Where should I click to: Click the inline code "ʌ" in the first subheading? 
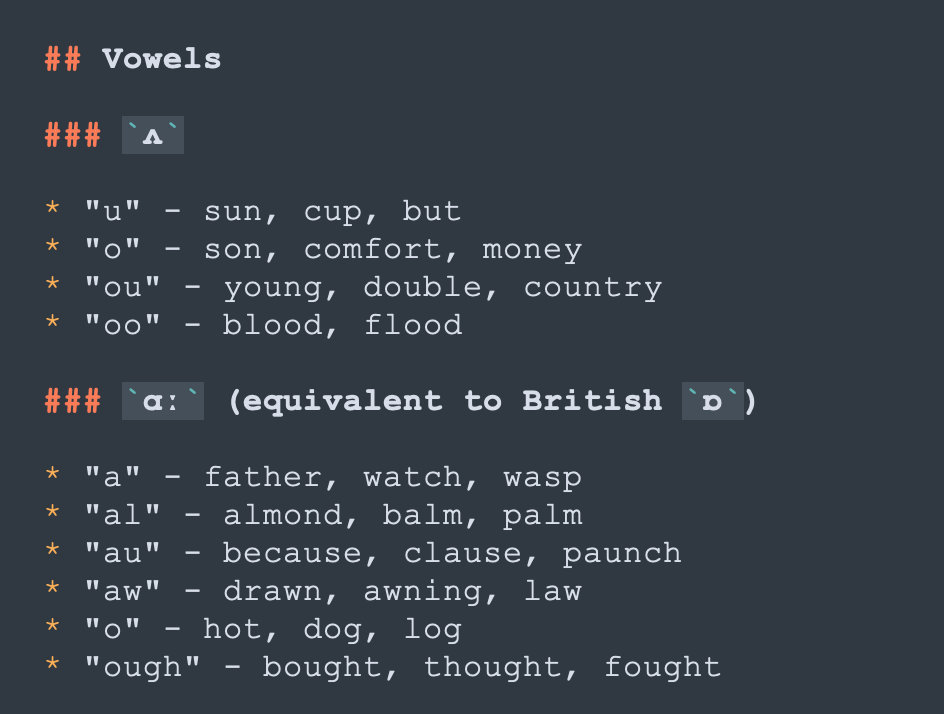(152, 136)
